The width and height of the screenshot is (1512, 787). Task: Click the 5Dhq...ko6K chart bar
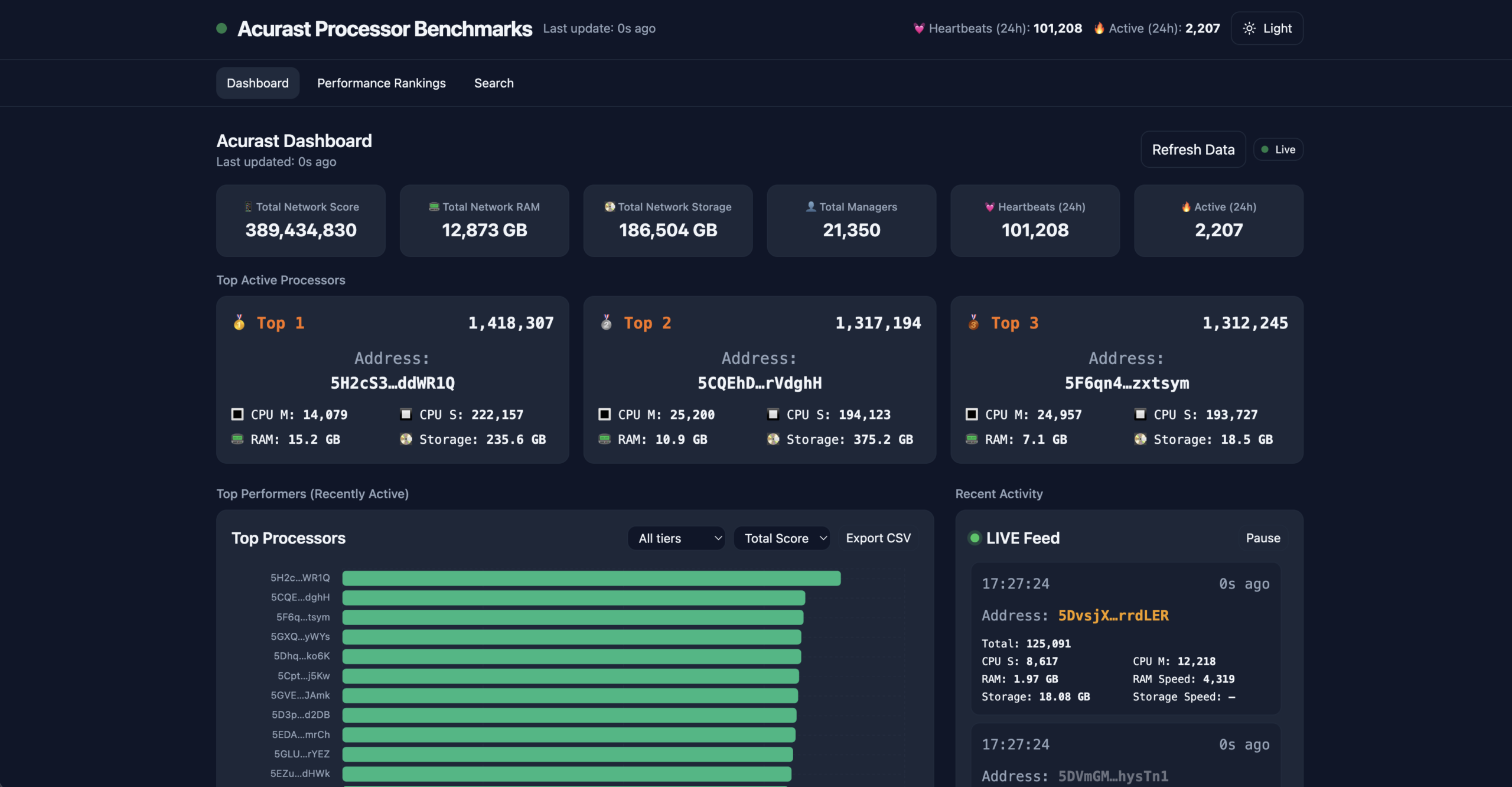[x=572, y=656]
